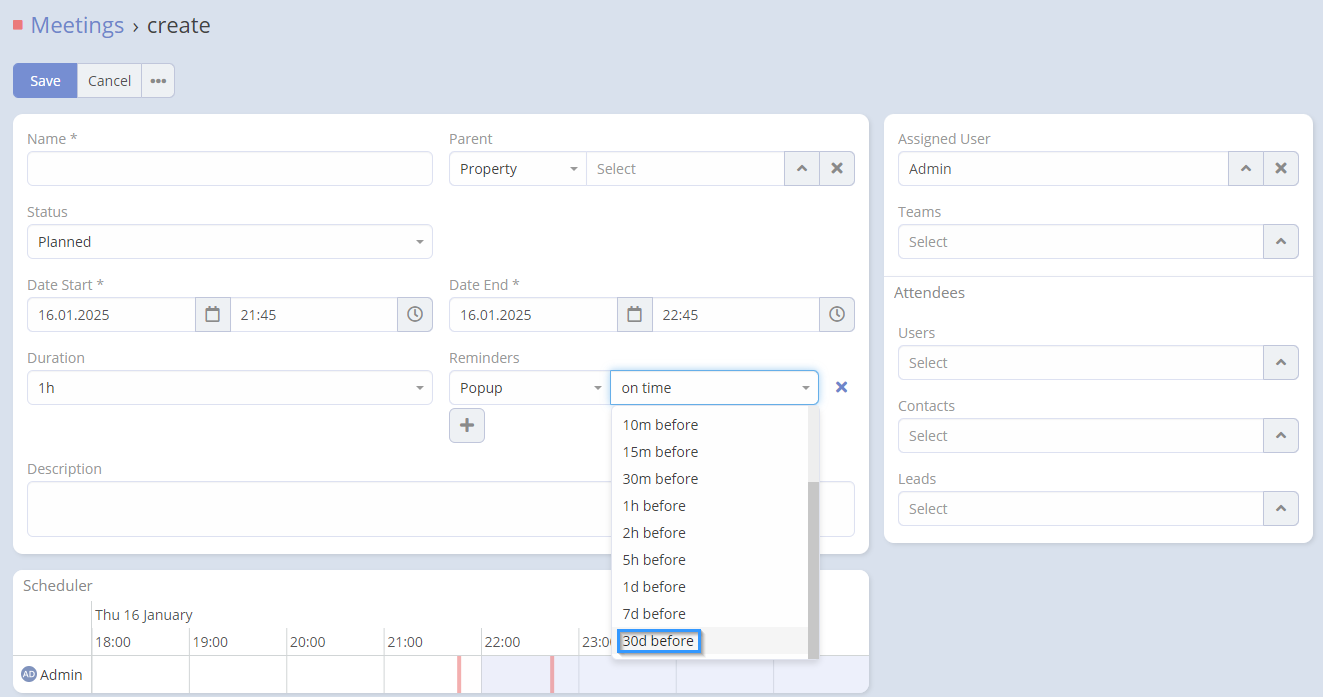This screenshot has height=697, width=1323.
Task: Open the three-dots more actions menu
Action: click(x=158, y=81)
